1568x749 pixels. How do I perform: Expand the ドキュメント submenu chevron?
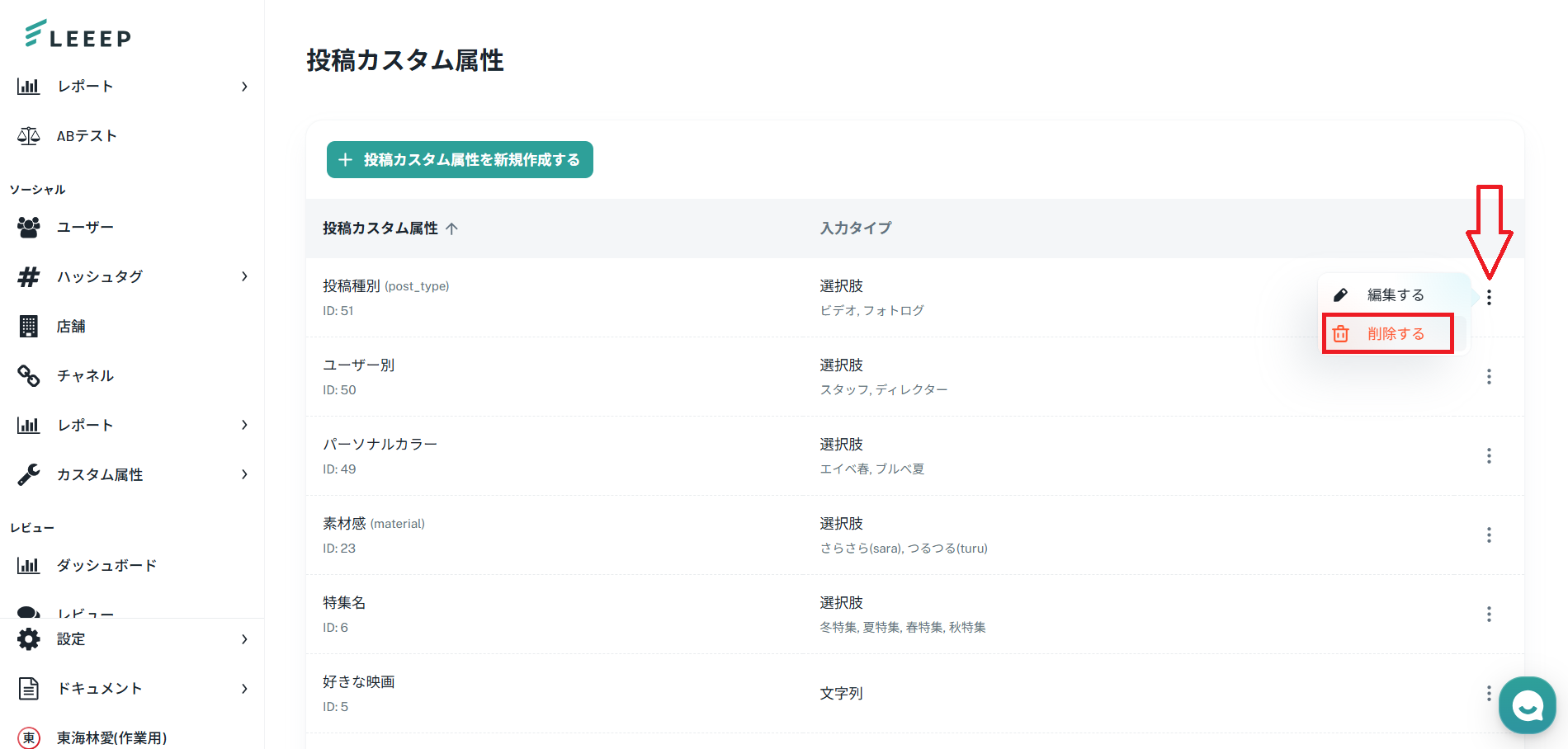244,689
